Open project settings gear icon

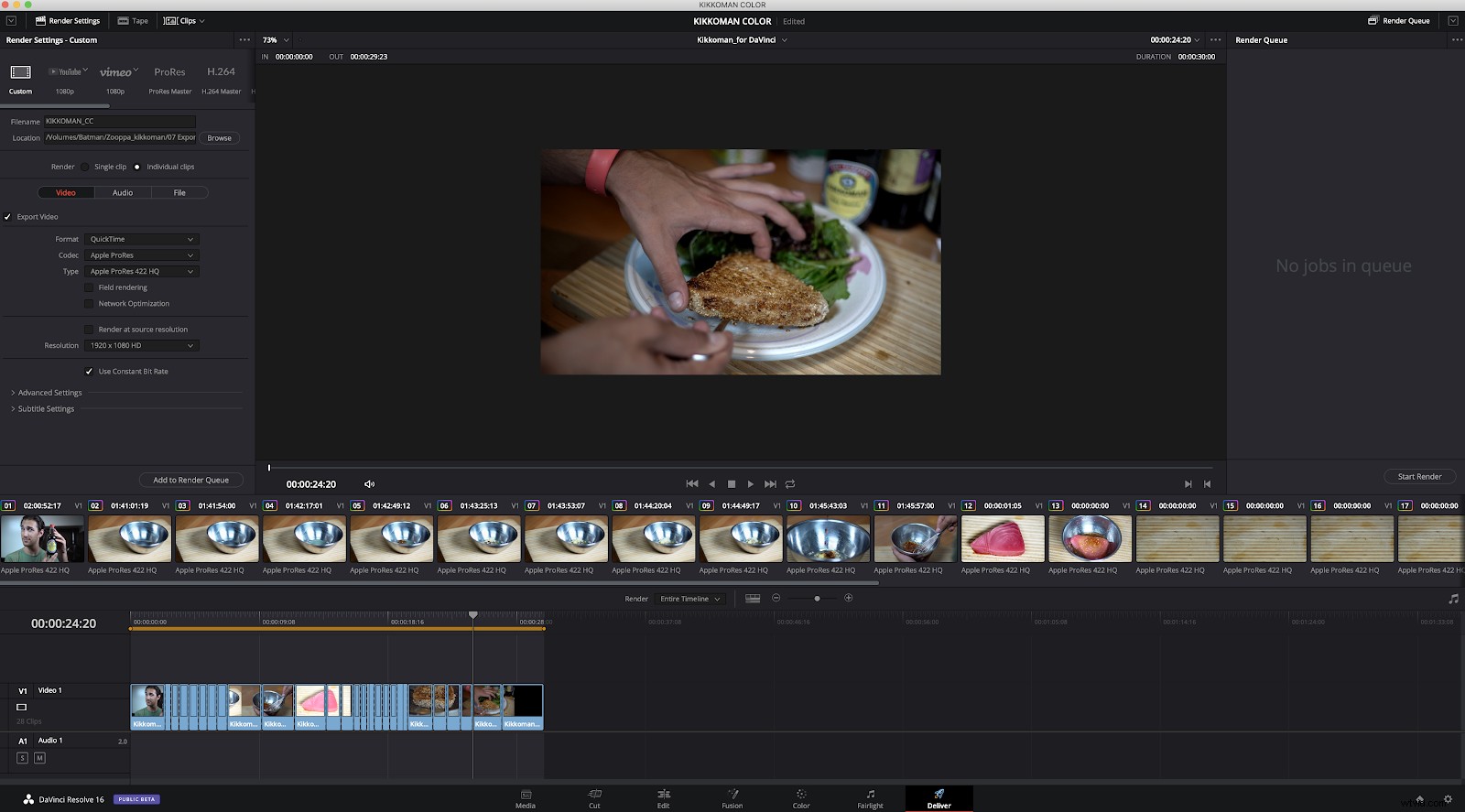pos(1448,799)
